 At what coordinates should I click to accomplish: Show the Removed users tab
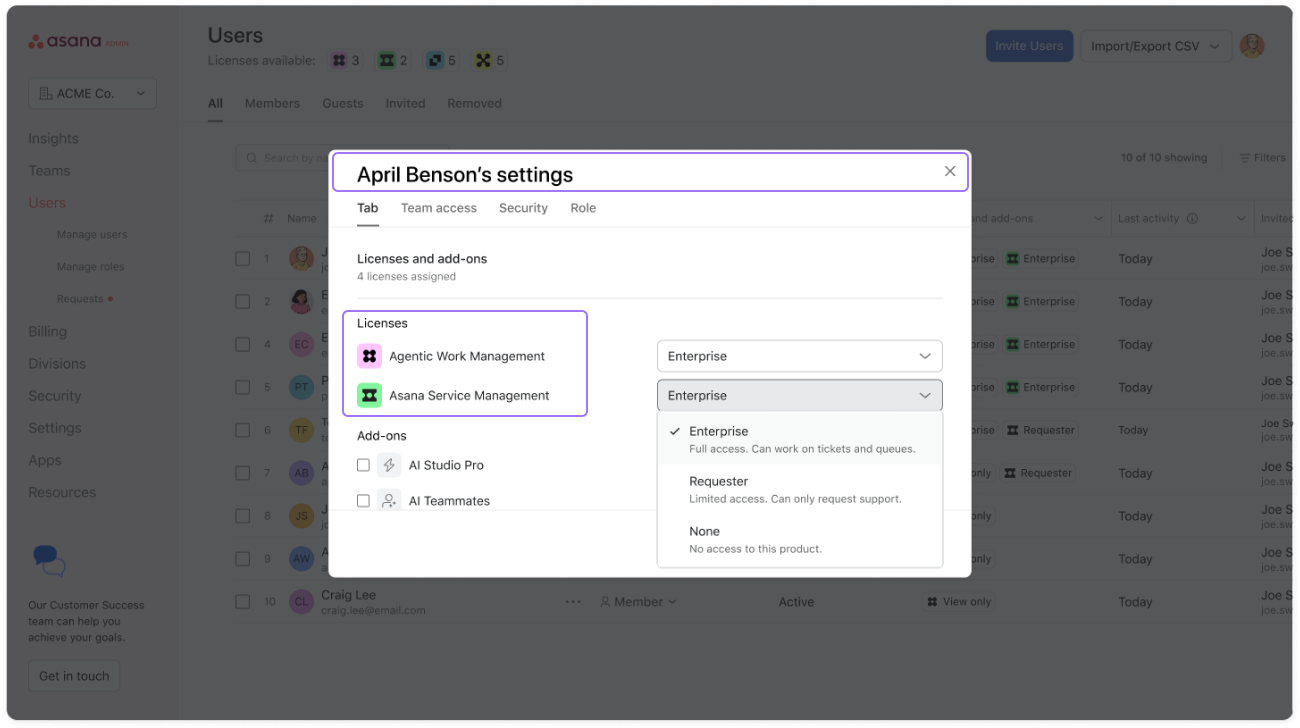(x=474, y=103)
